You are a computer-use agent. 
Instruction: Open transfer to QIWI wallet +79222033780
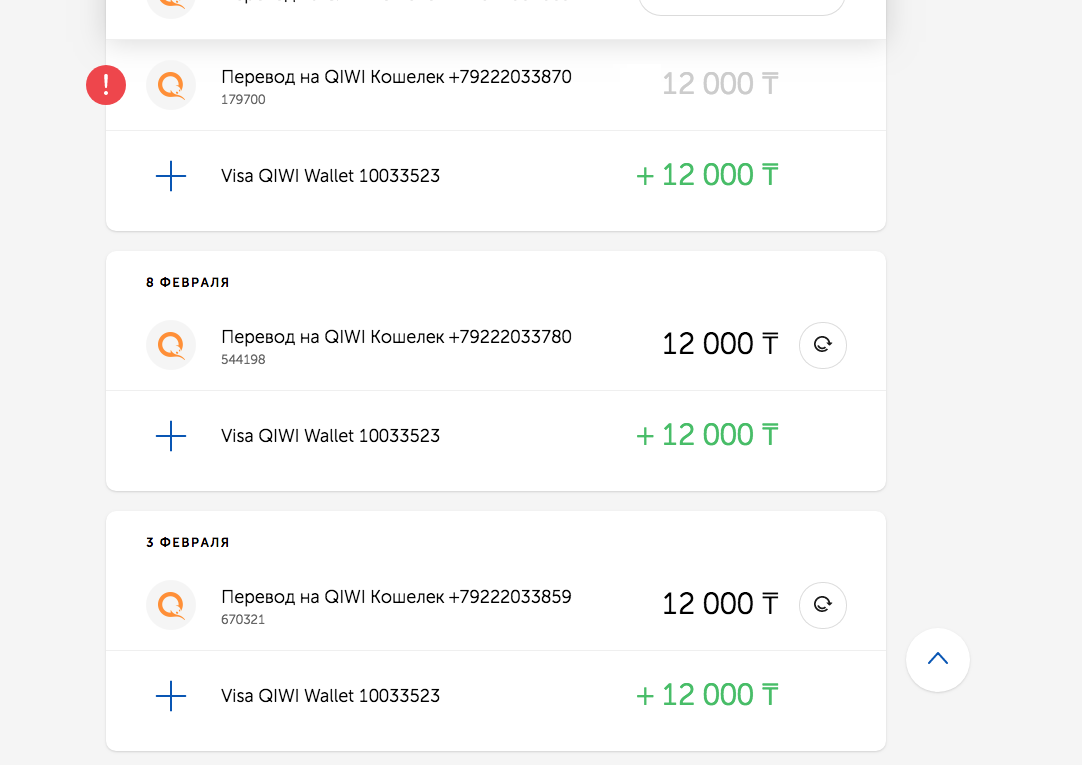coord(396,337)
